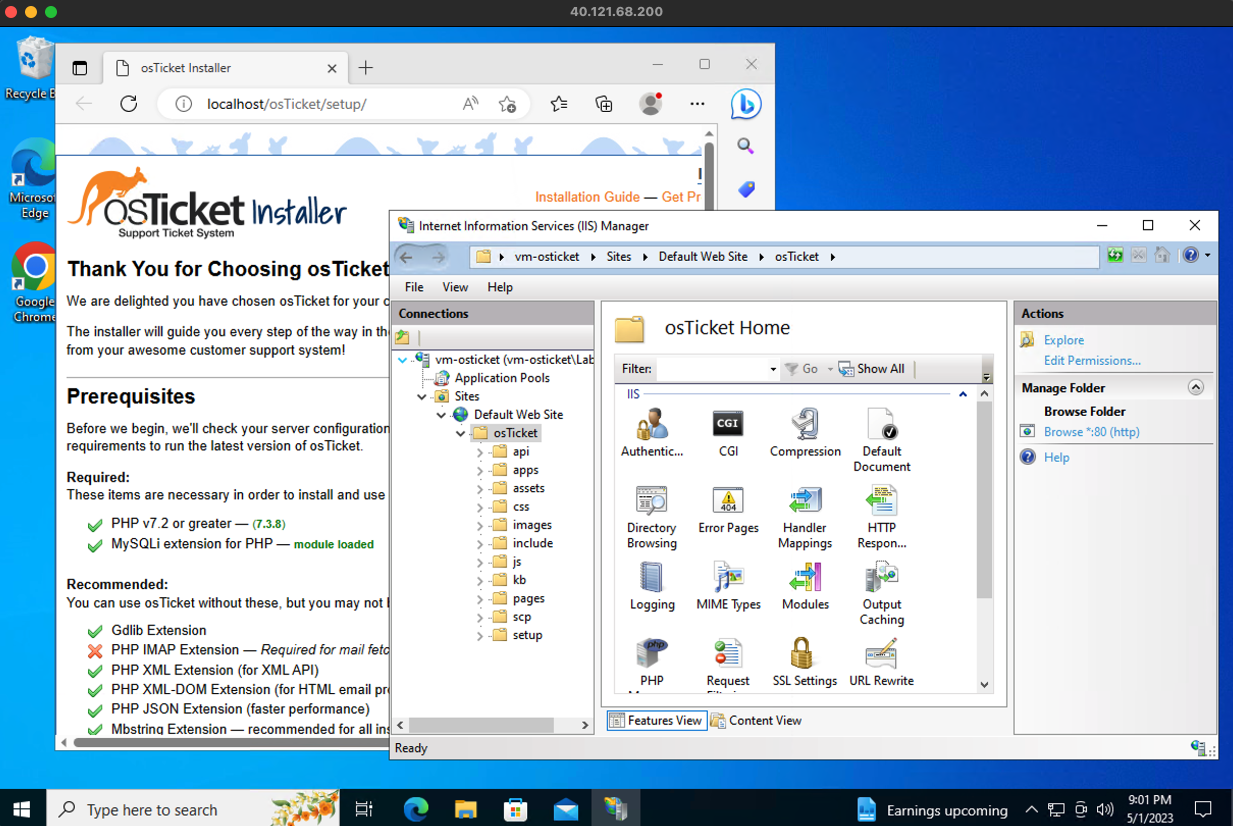Image resolution: width=1233 pixels, height=826 pixels.
Task: Click Browse *:80 (http) link
Action: tap(1092, 432)
